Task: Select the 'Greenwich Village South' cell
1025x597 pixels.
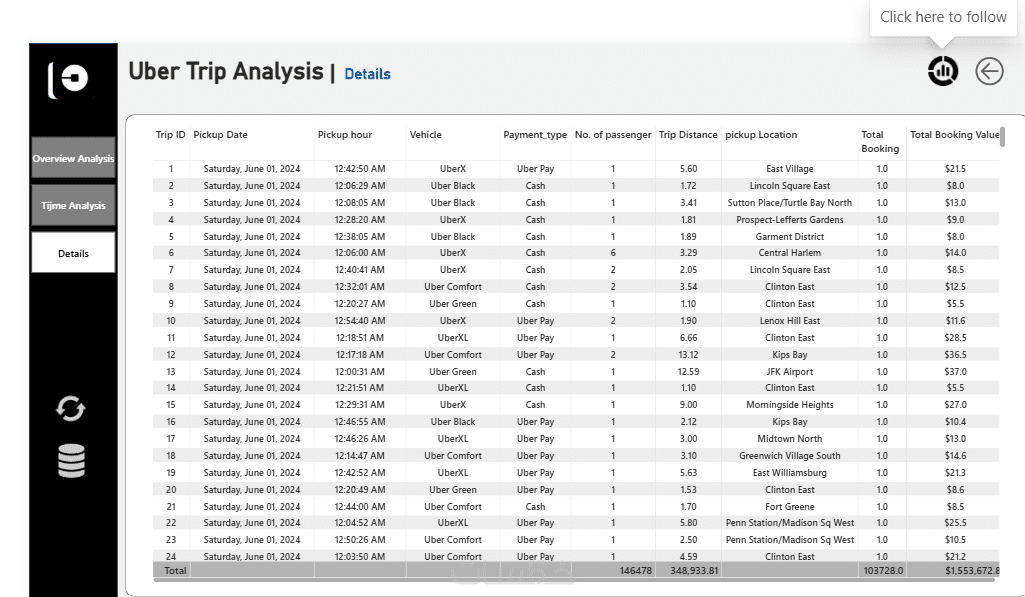Action: click(790, 456)
